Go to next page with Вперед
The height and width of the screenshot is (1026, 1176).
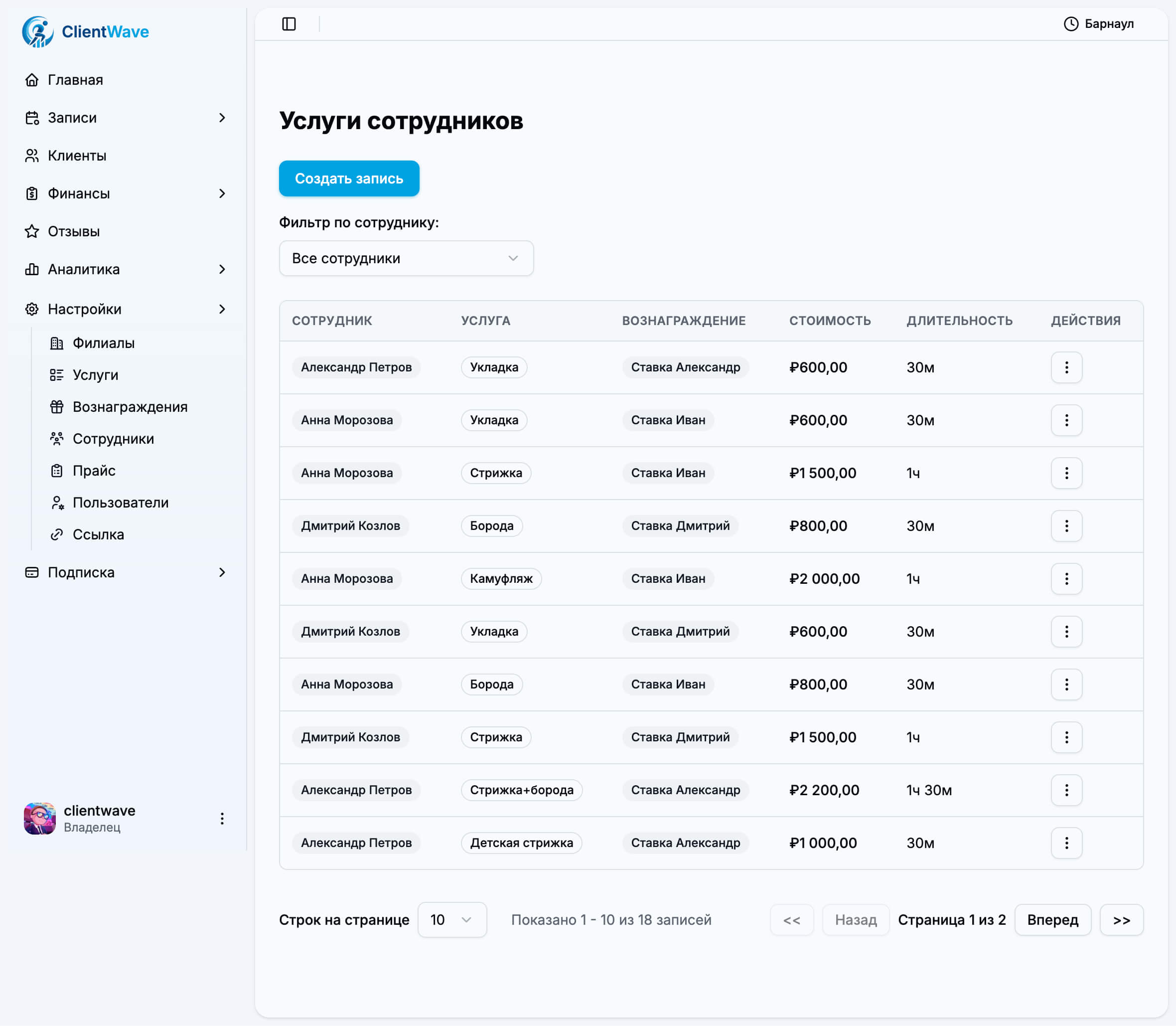click(1052, 919)
